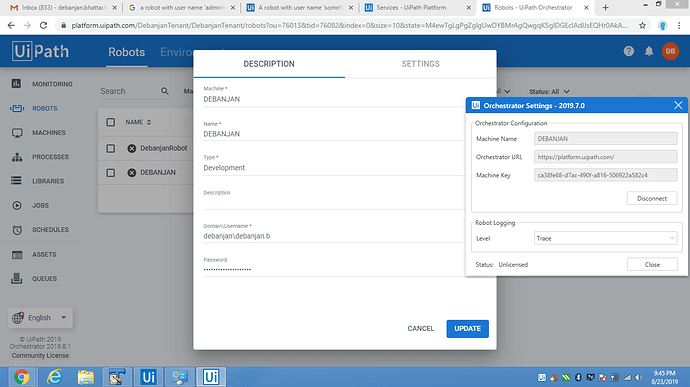The image size is (690, 387).
Task: Open the notifications bell
Action: [649, 51]
